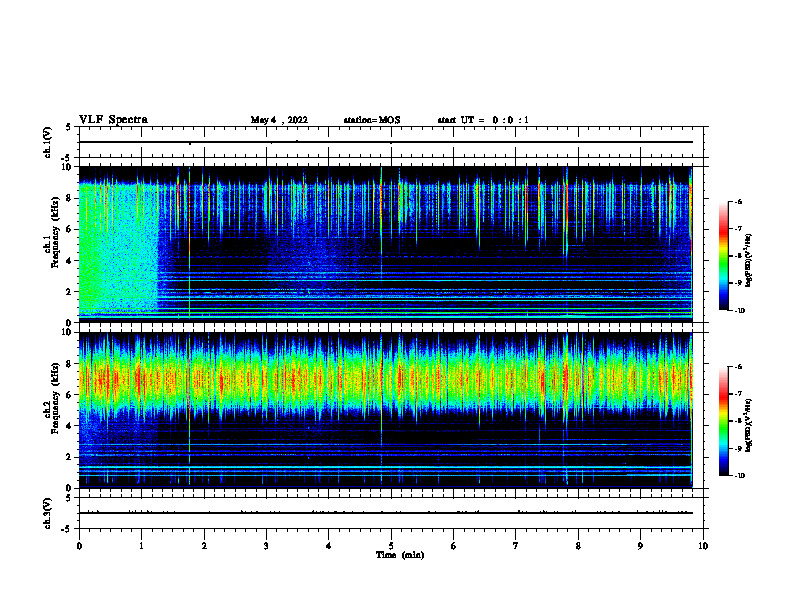Select the ch.2 colorbar log(PSD) unit label

point(749,425)
